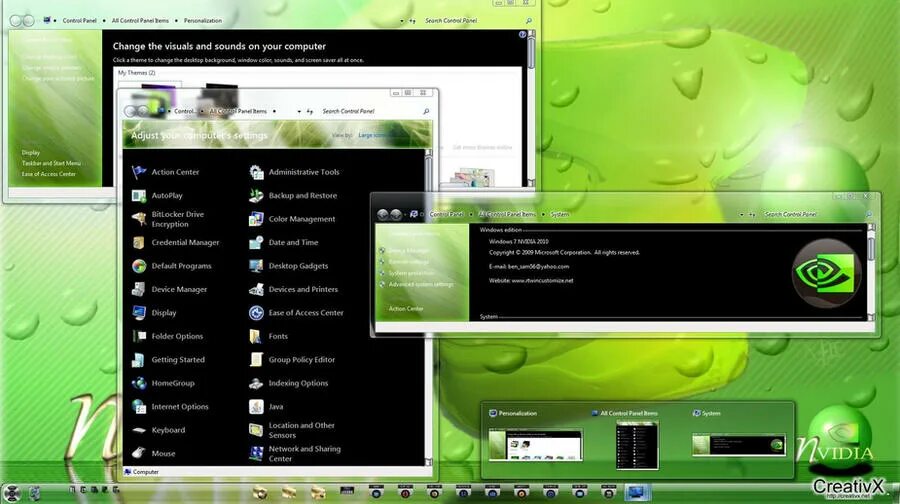Open the Device Manager icon
Image resolution: width=900 pixels, height=504 pixels.
[x=139, y=289]
